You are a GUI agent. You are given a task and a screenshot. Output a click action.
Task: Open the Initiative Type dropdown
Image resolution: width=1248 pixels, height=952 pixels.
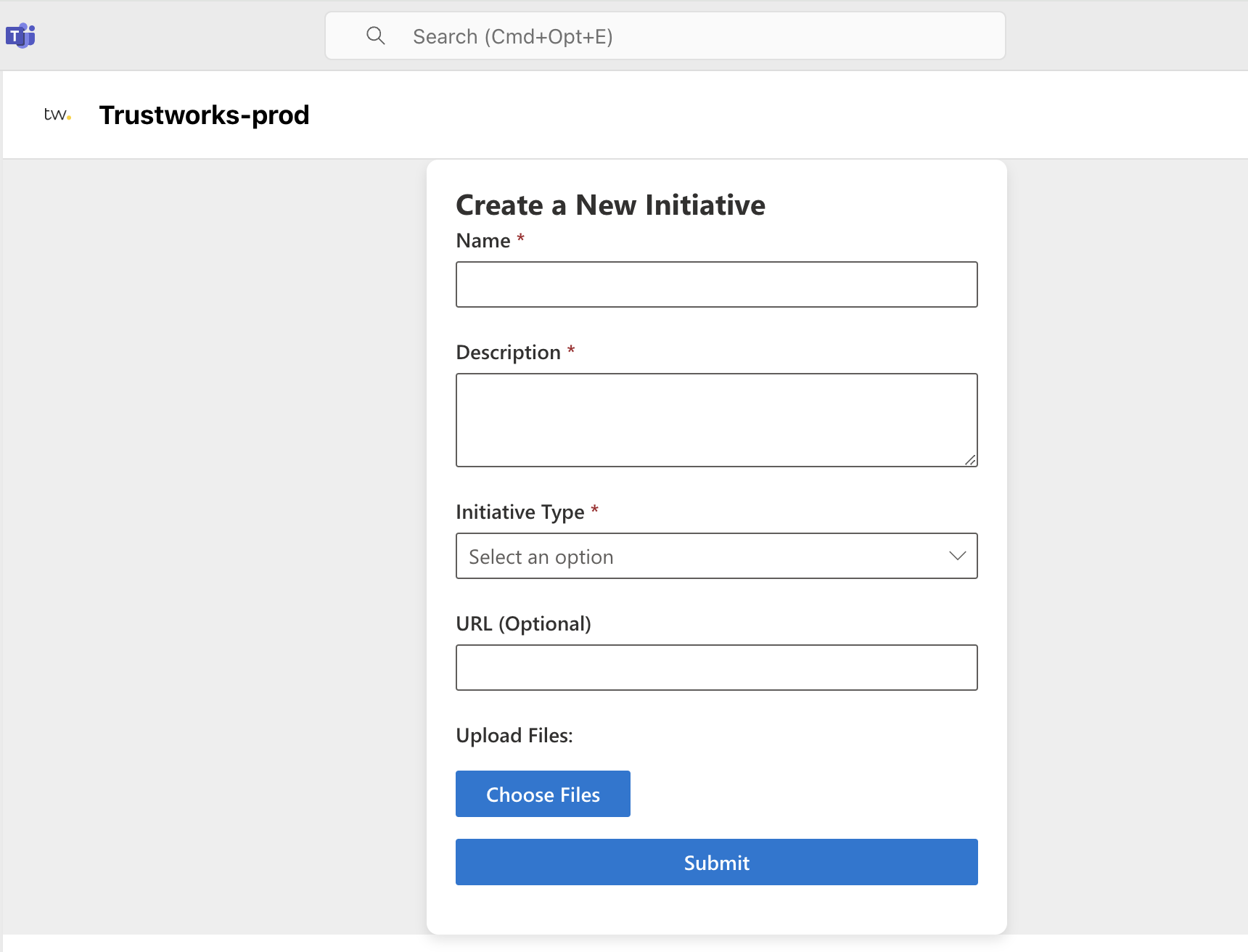tap(717, 556)
